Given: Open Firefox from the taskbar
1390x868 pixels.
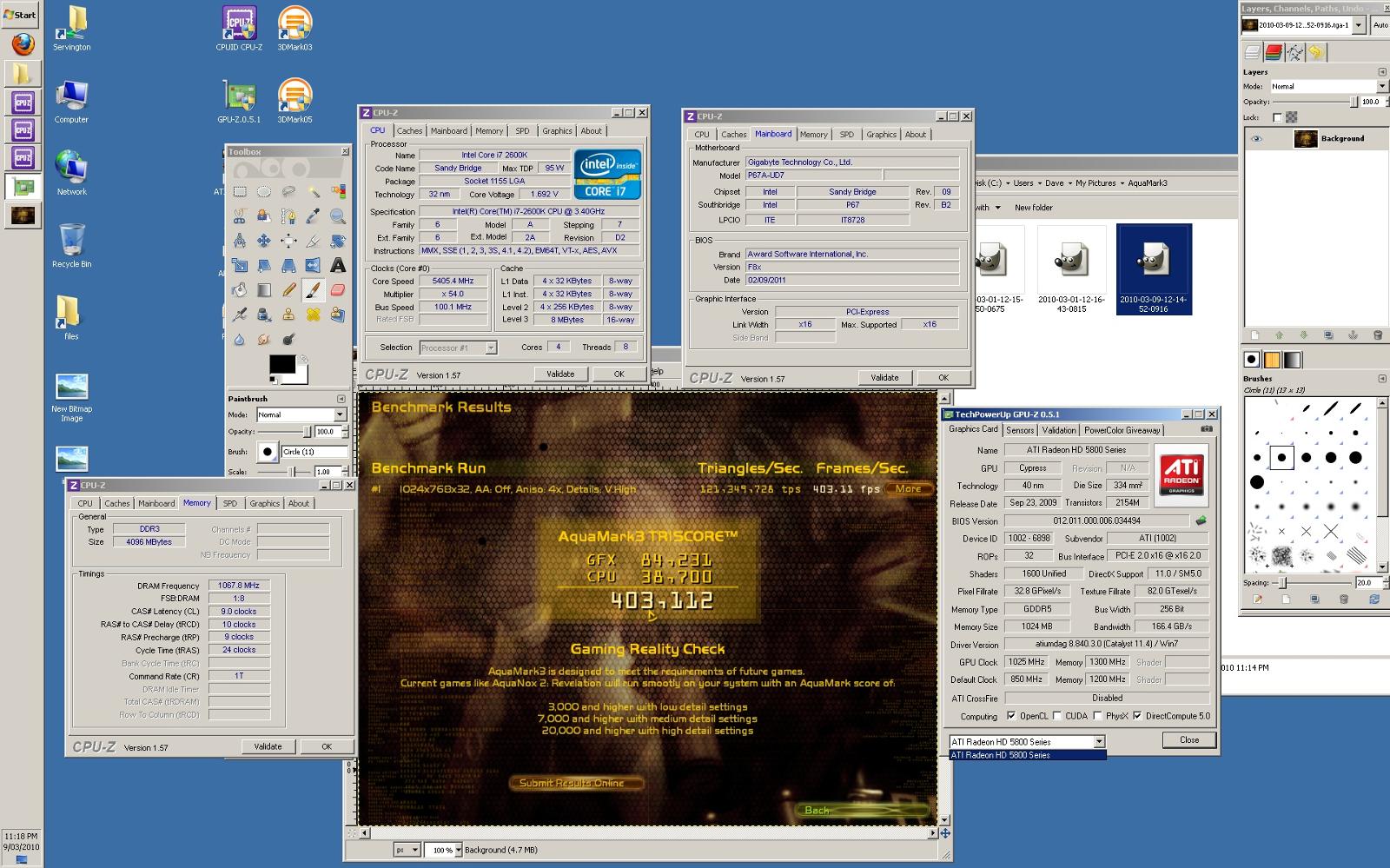Looking at the screenshot, I should tap(23, 43).
